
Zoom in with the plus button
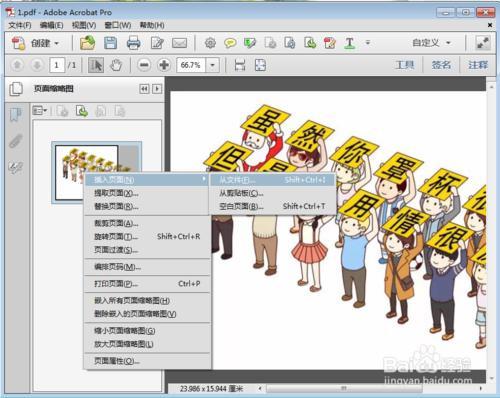[x=164, y=65]
